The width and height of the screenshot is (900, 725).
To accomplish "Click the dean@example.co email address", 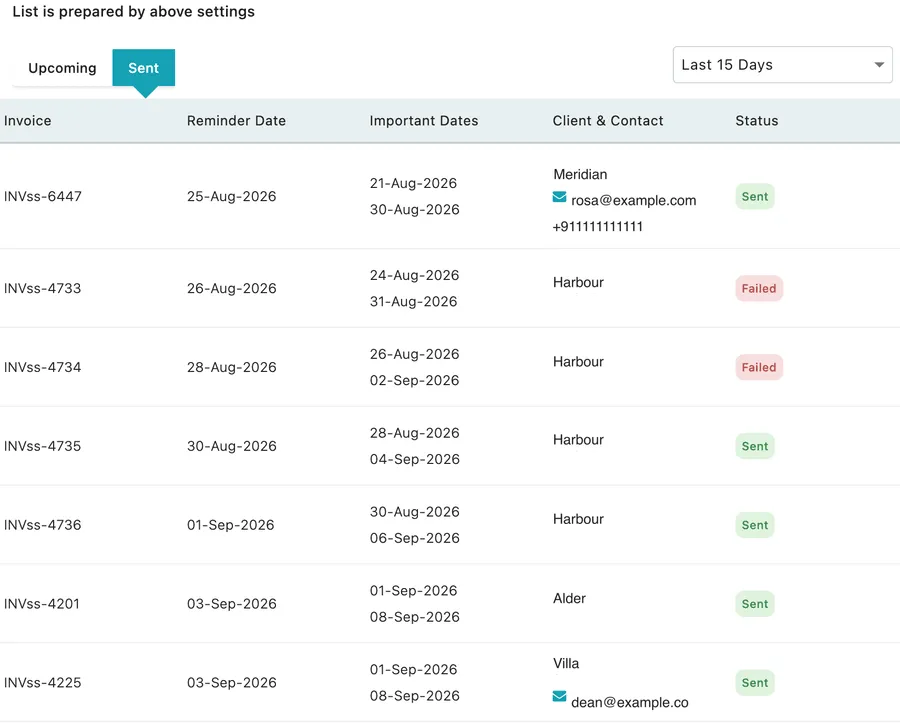I will [630, 703].
